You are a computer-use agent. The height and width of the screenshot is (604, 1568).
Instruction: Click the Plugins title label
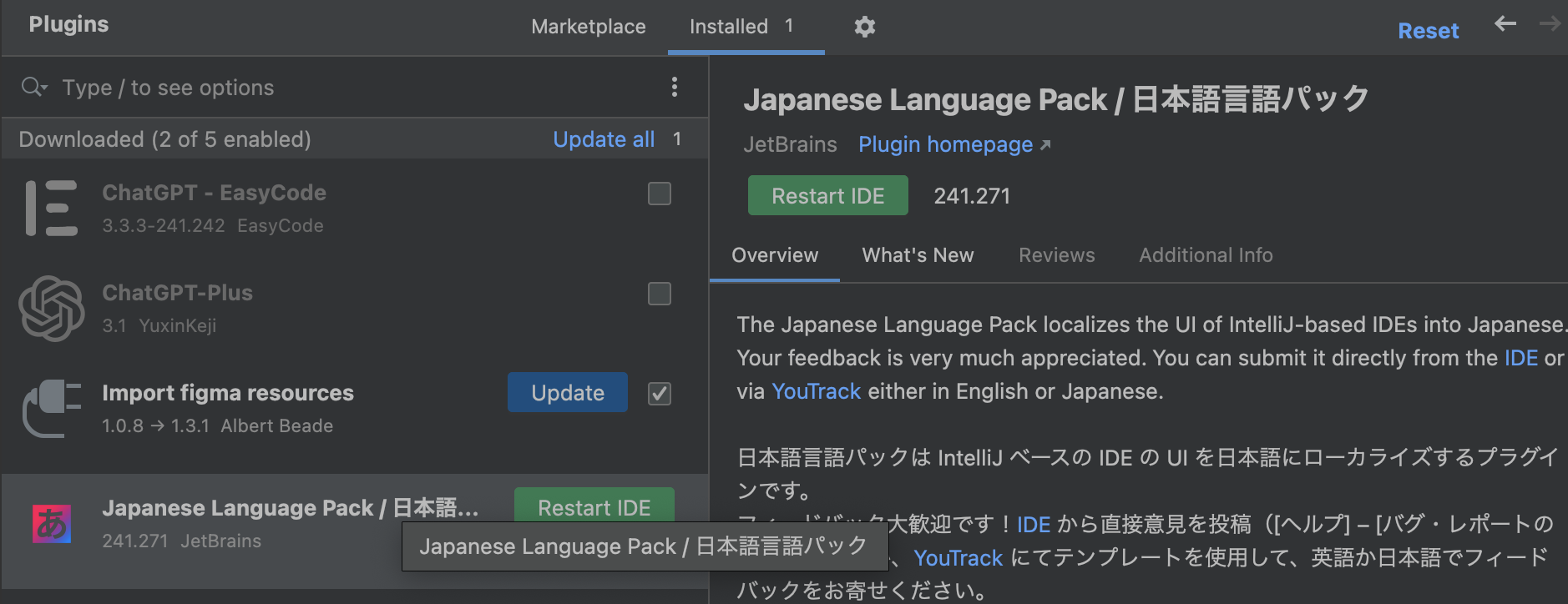click(x=68, y=24)
